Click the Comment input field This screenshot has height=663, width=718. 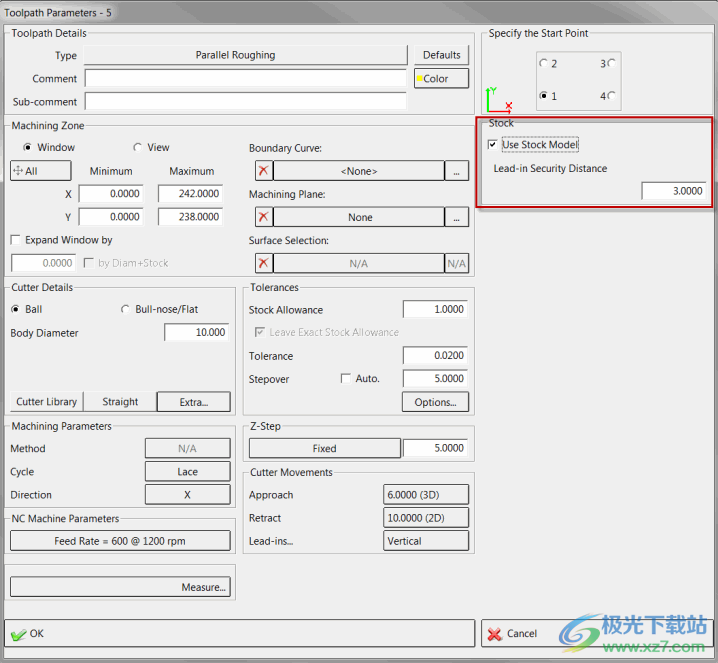[x=245, y=78]
